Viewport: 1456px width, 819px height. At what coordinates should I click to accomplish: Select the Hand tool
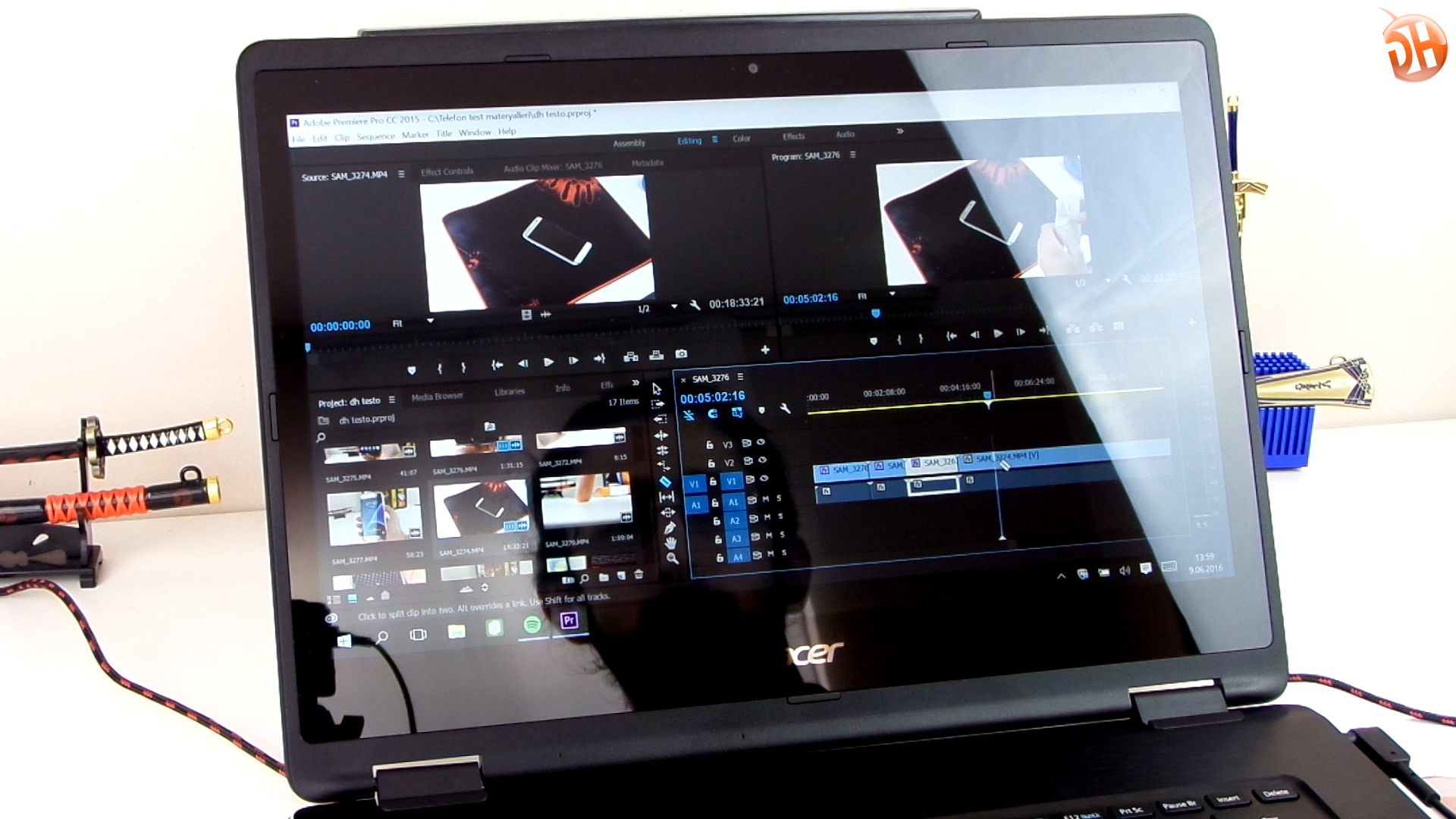(670, 543)
